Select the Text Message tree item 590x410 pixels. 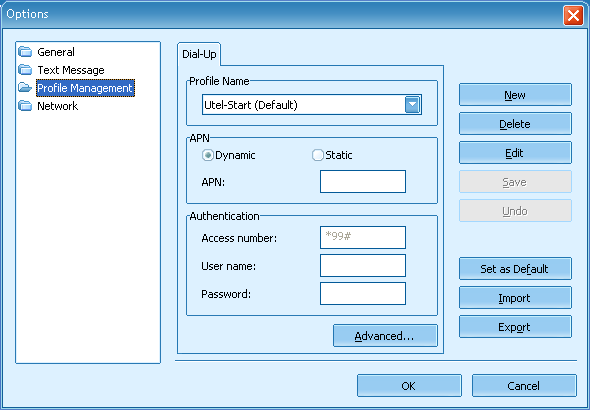point(71,70)
